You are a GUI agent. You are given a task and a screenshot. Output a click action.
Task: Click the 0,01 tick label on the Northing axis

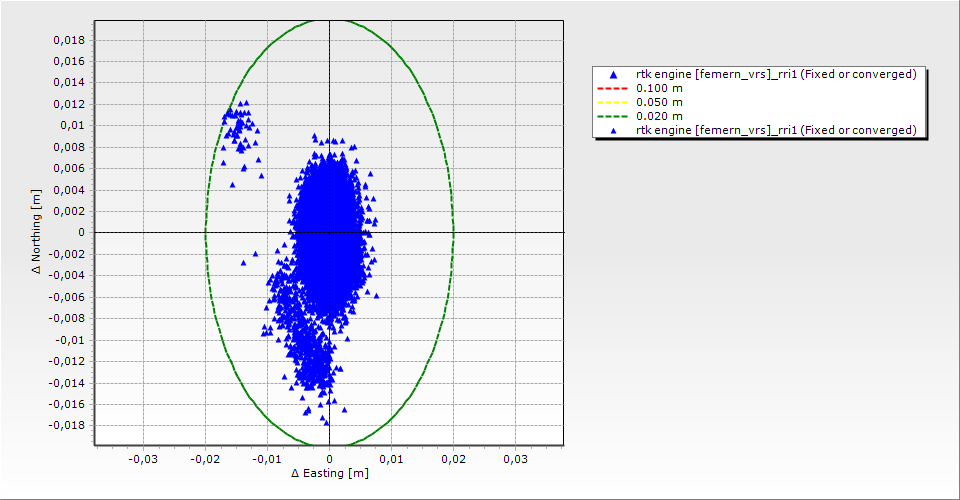[71, 125]
